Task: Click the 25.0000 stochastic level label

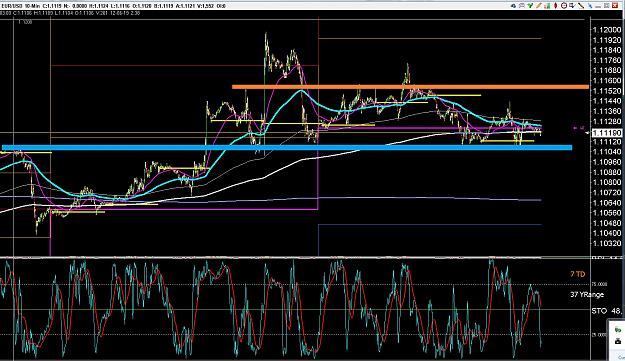Action: pyautogui.click(x=599, y=335)
